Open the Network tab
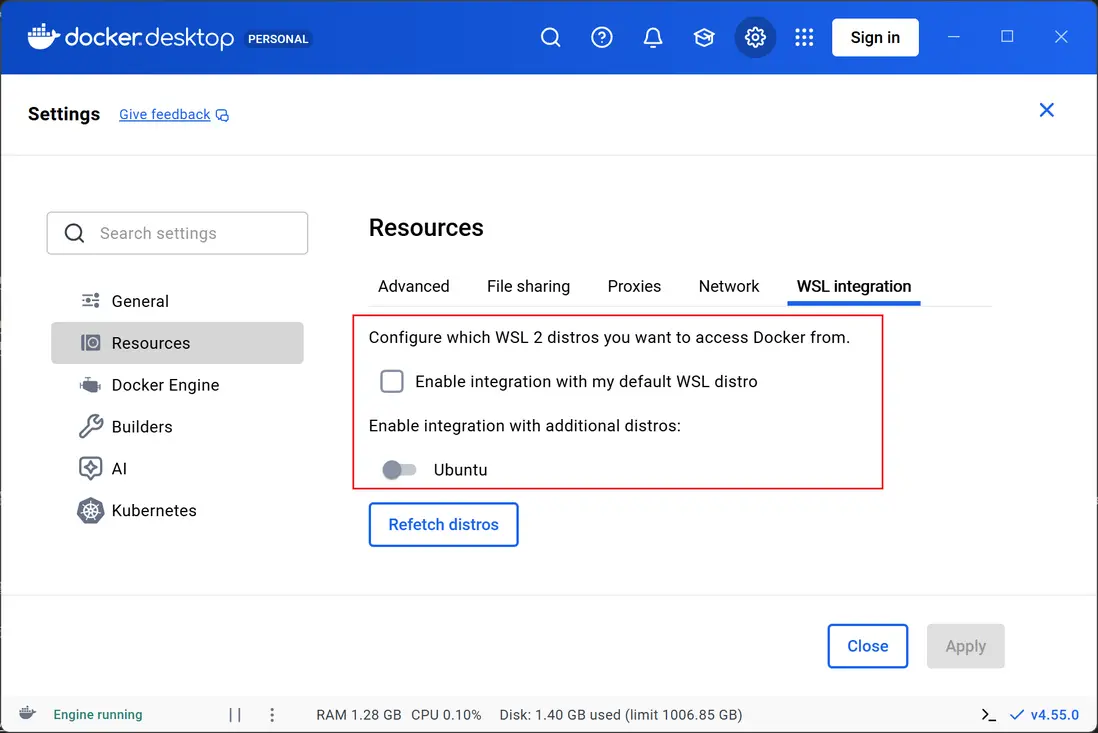 point(729,286)
